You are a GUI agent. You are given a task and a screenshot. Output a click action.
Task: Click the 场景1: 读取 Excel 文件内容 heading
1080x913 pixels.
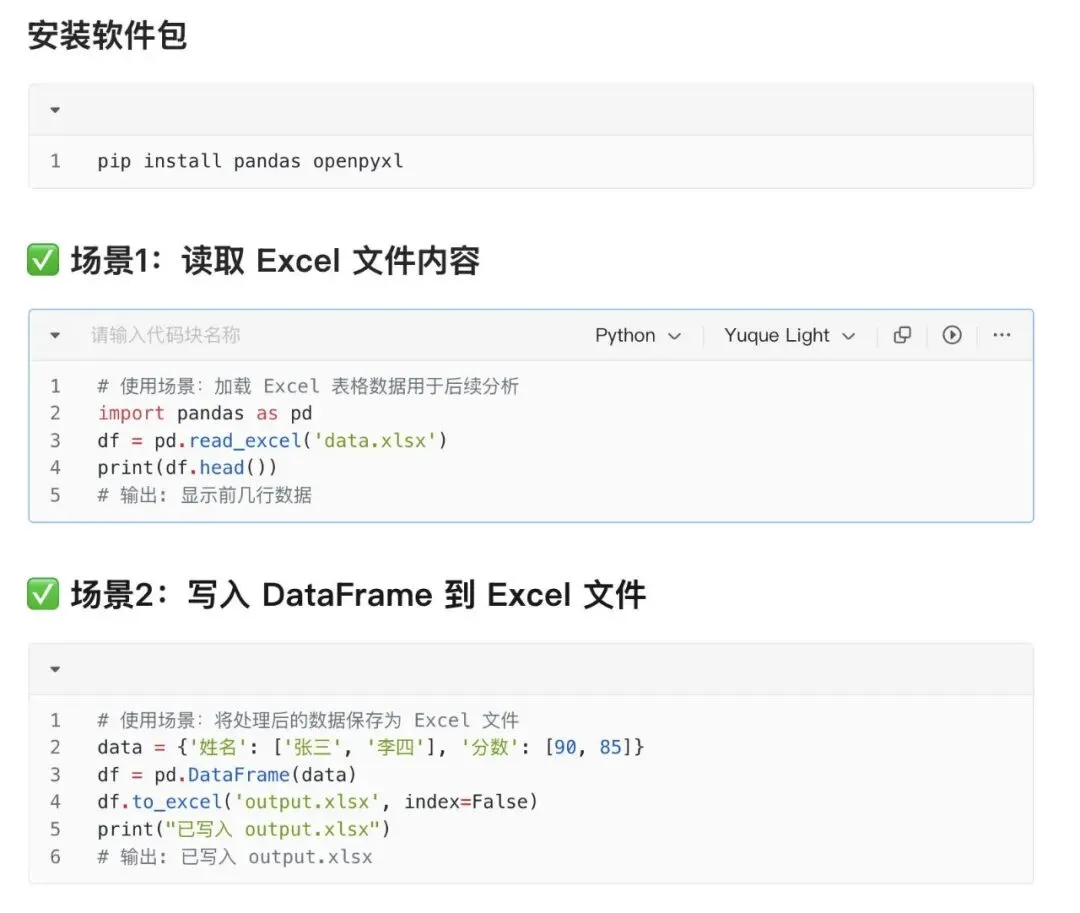tap(275, 261)
